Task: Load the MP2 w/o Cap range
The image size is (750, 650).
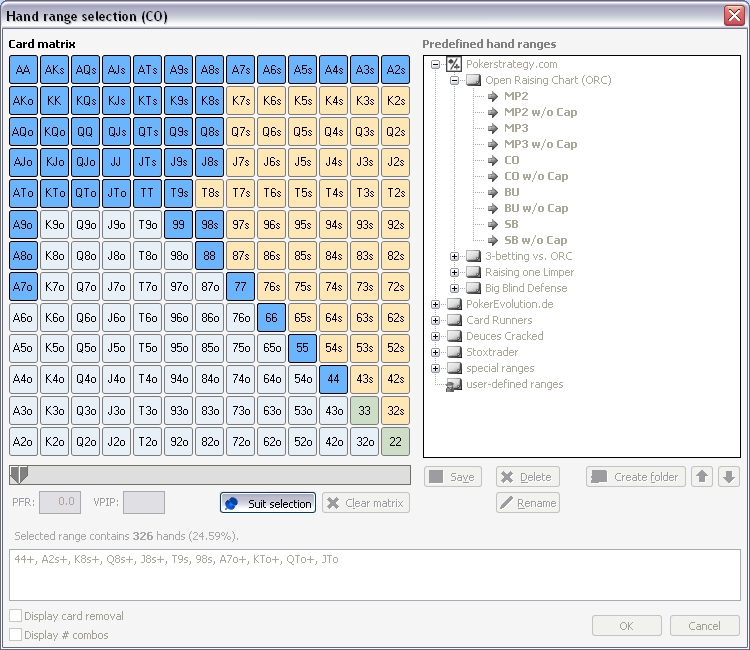Action: coord(540,112)
